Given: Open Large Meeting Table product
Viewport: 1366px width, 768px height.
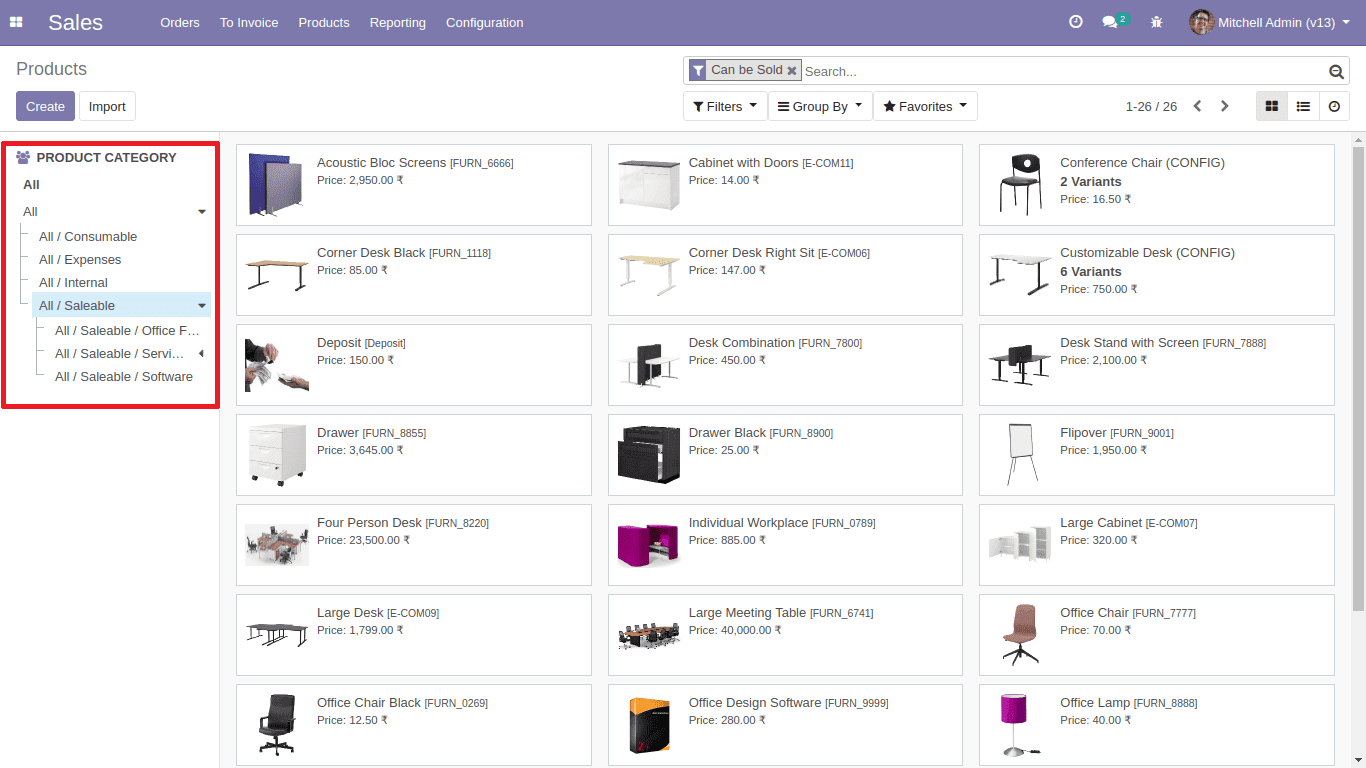Looking at the screenshot, I should point(785,635).
